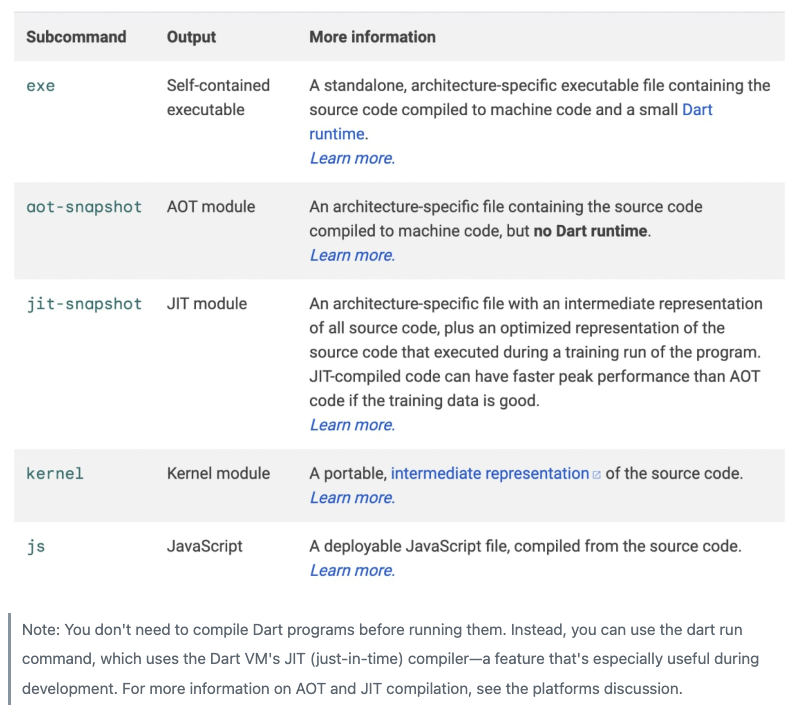Image resolution: width=800 pixels, height=712 pixels.
Task: Click the Output column header
Action: [x=189, y=37]
